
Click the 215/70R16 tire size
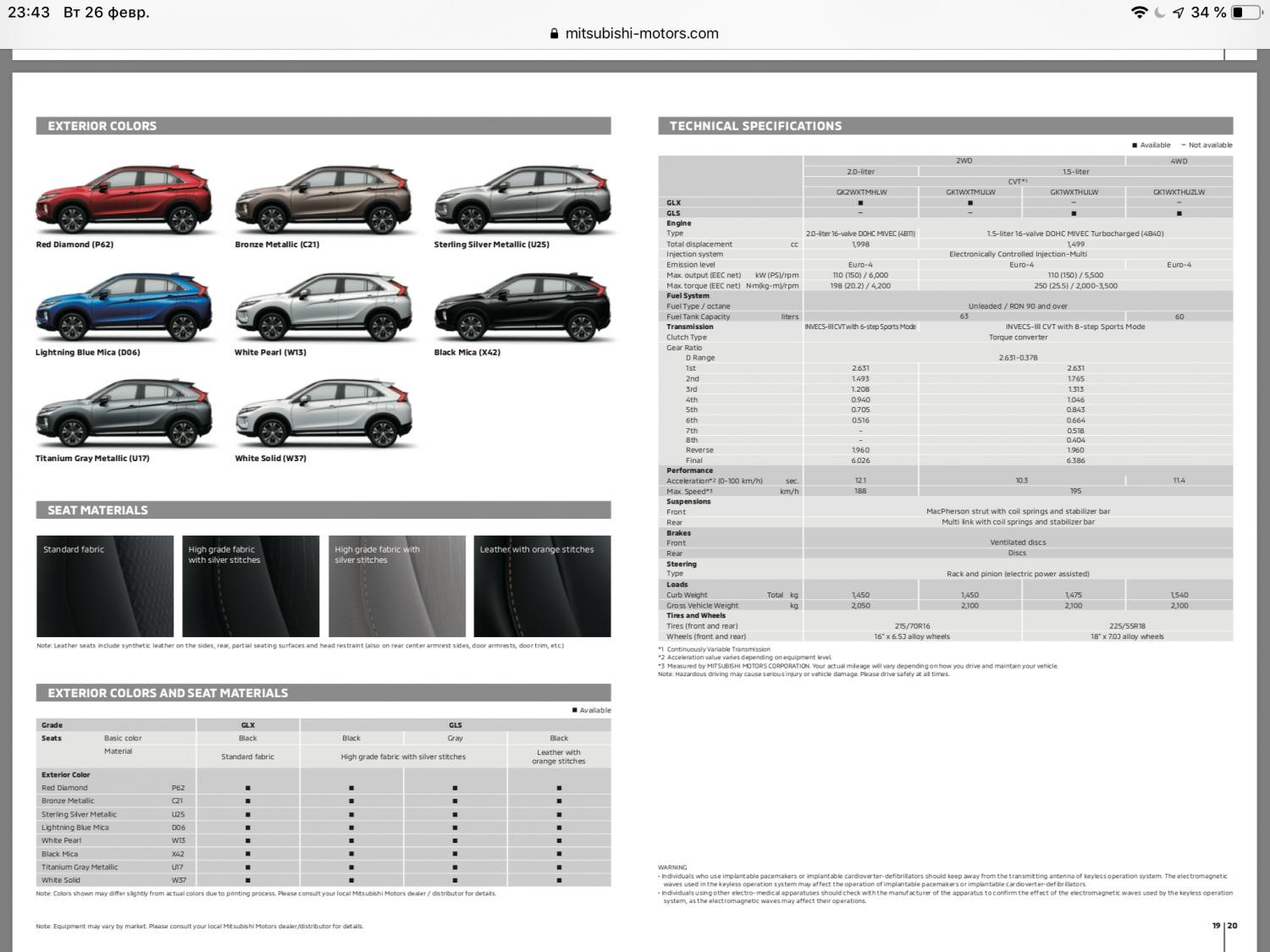pyautogui.click(x=912, y=626)
